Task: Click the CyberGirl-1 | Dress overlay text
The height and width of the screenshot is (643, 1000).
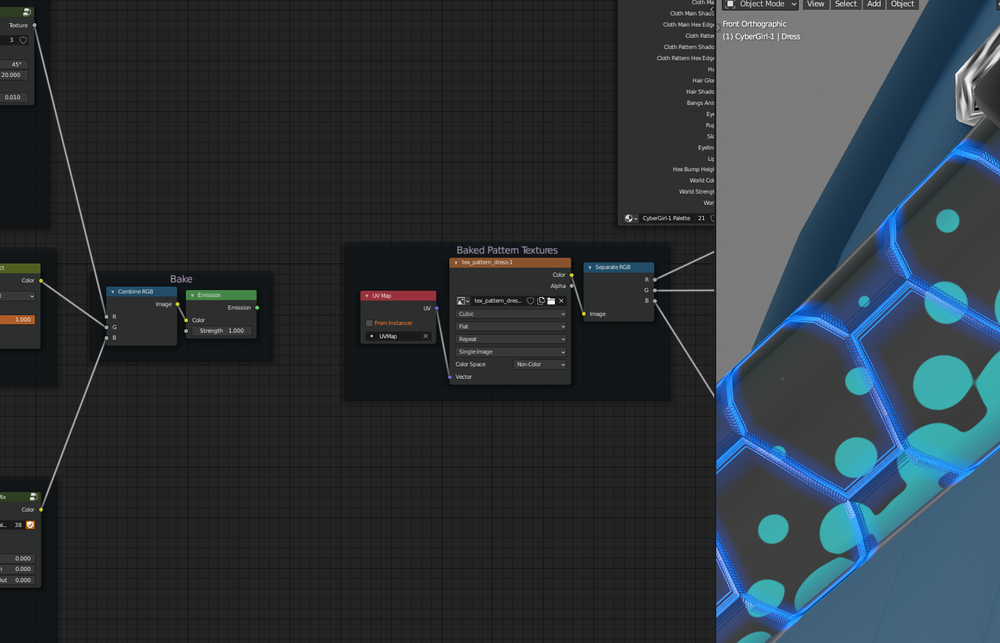Action: 761,37
